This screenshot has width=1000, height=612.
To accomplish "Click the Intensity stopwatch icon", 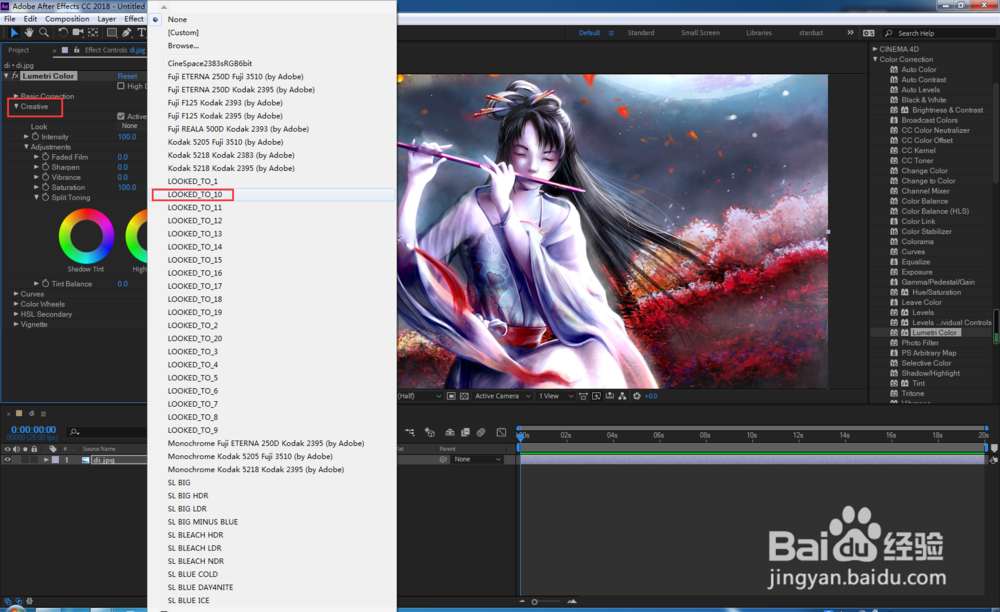I will click(36, 136).
